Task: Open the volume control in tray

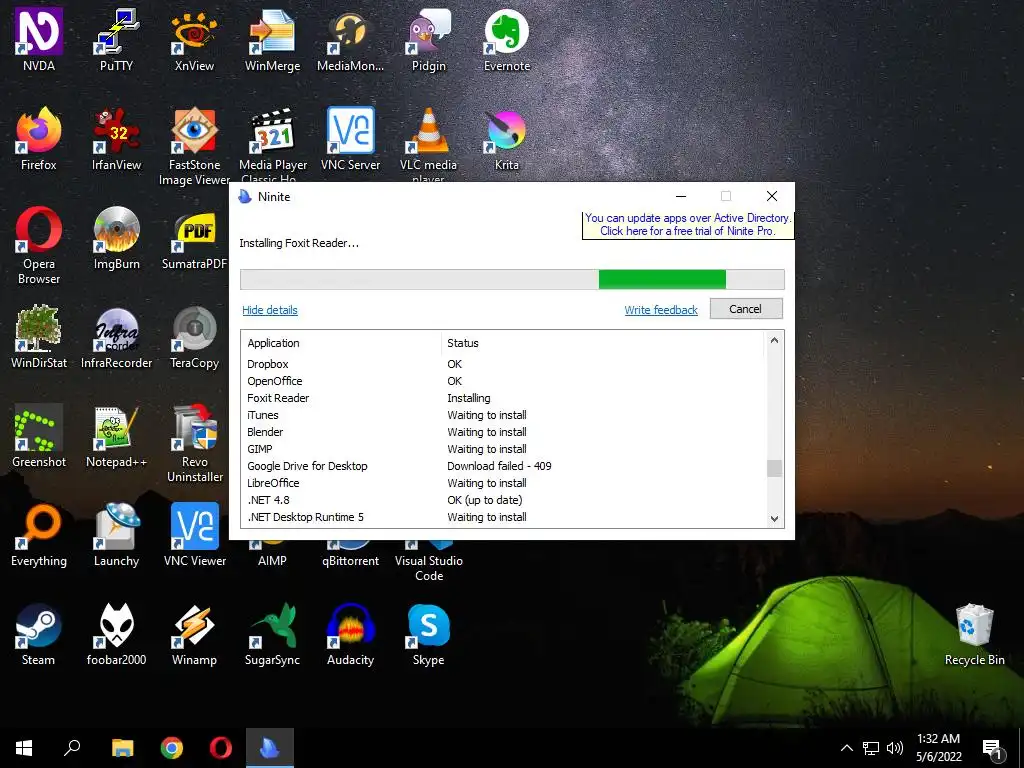Action: [895, 748]
